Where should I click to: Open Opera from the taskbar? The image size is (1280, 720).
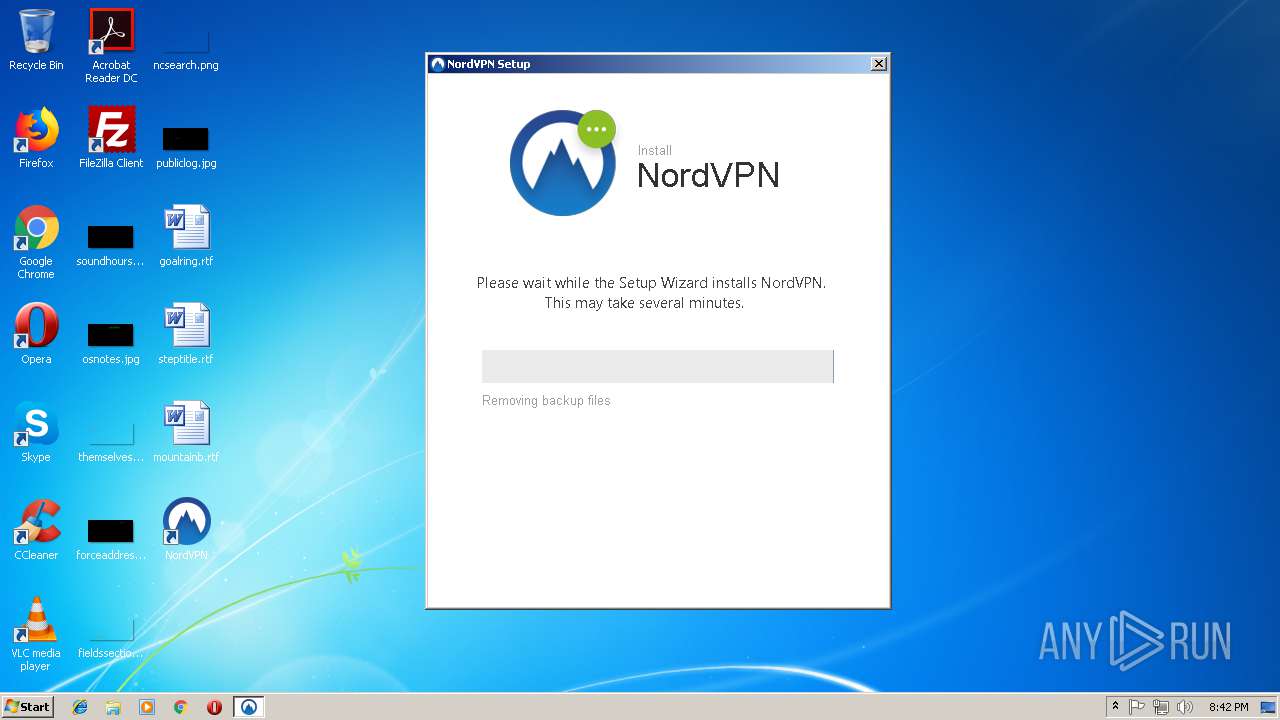coord(214,707)
